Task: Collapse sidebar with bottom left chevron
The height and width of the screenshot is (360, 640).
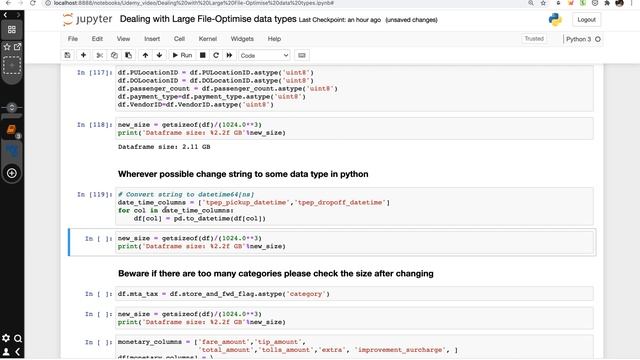Action: (18, 351)
